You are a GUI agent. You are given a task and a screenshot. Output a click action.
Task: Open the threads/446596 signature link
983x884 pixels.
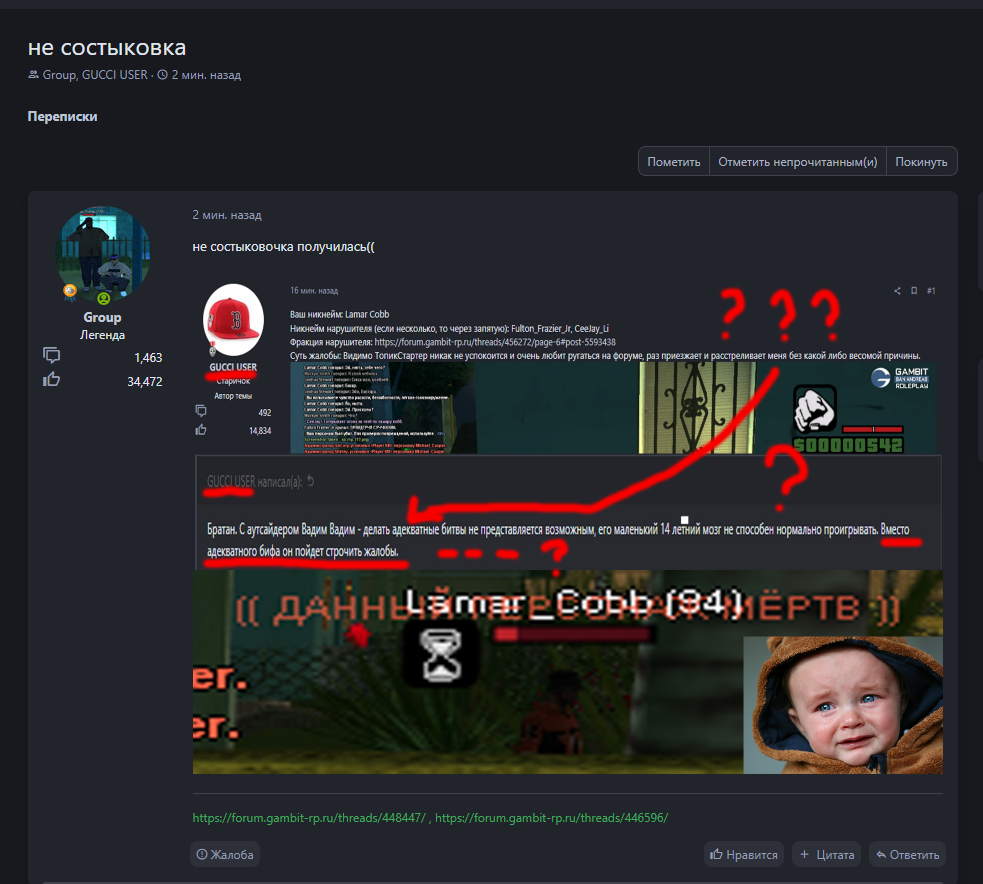pyautogui.click(x=552, y=817)
